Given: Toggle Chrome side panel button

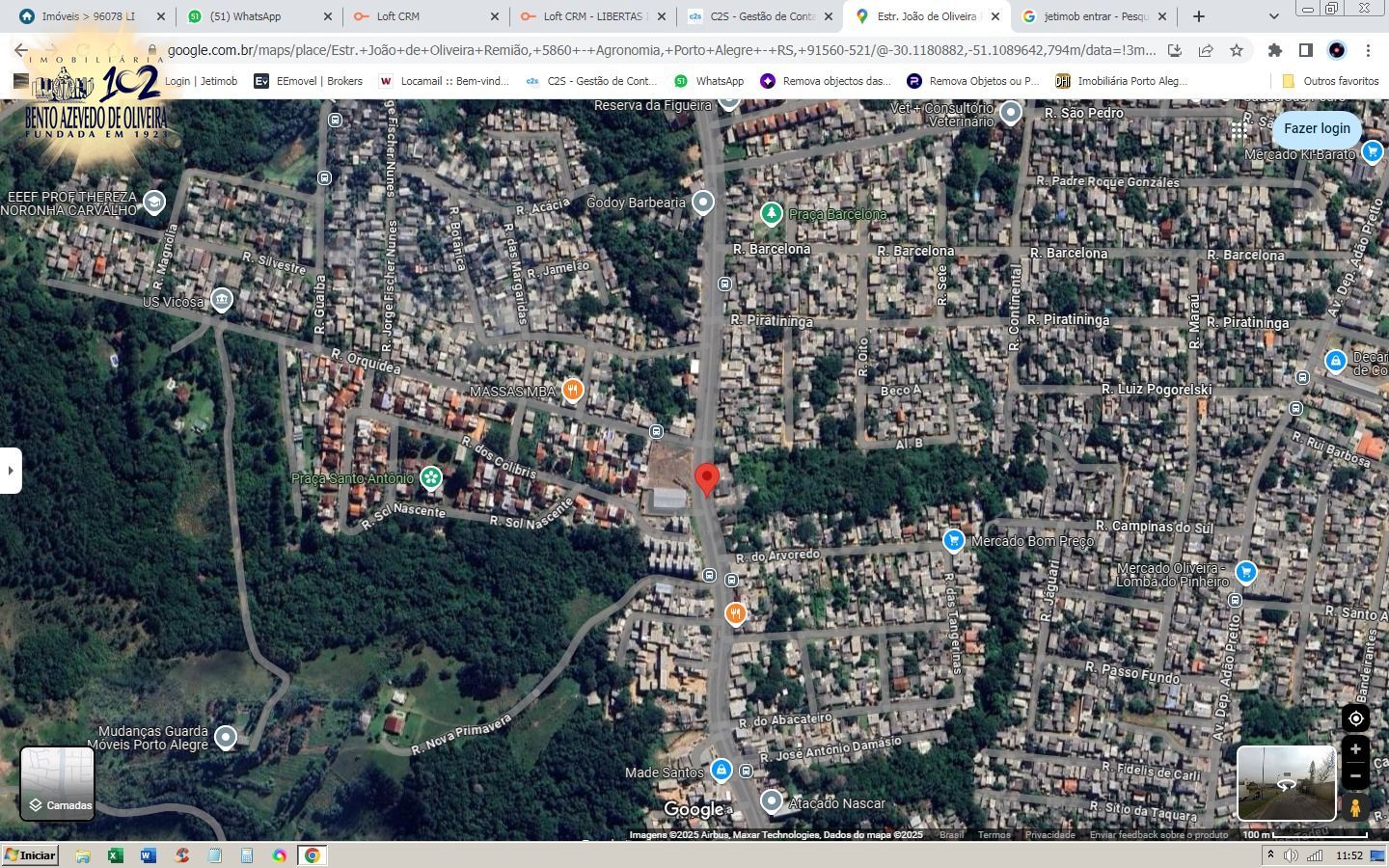Looking at the screenshot, I should pos(1305,50).
